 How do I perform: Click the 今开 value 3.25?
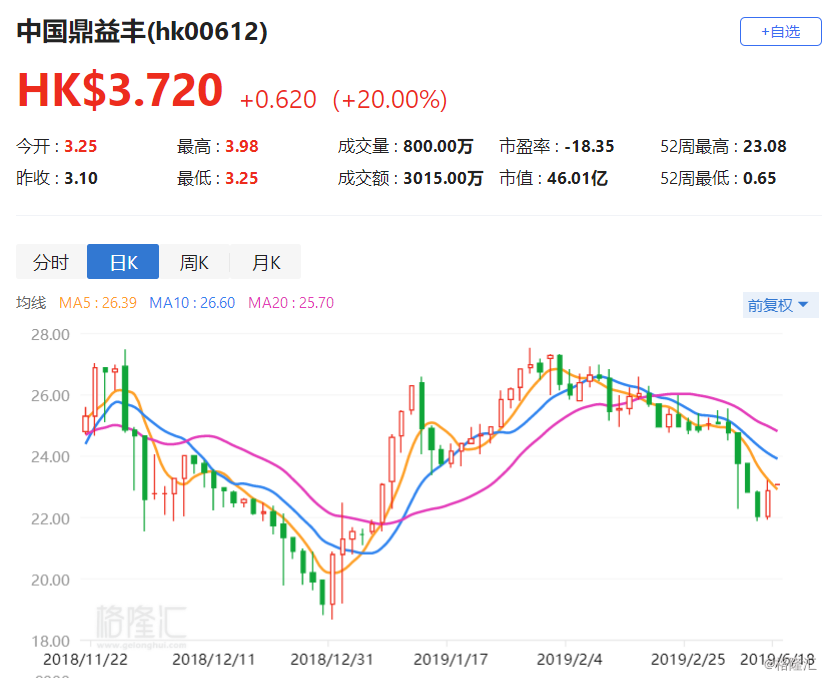(x=80, y=146)
